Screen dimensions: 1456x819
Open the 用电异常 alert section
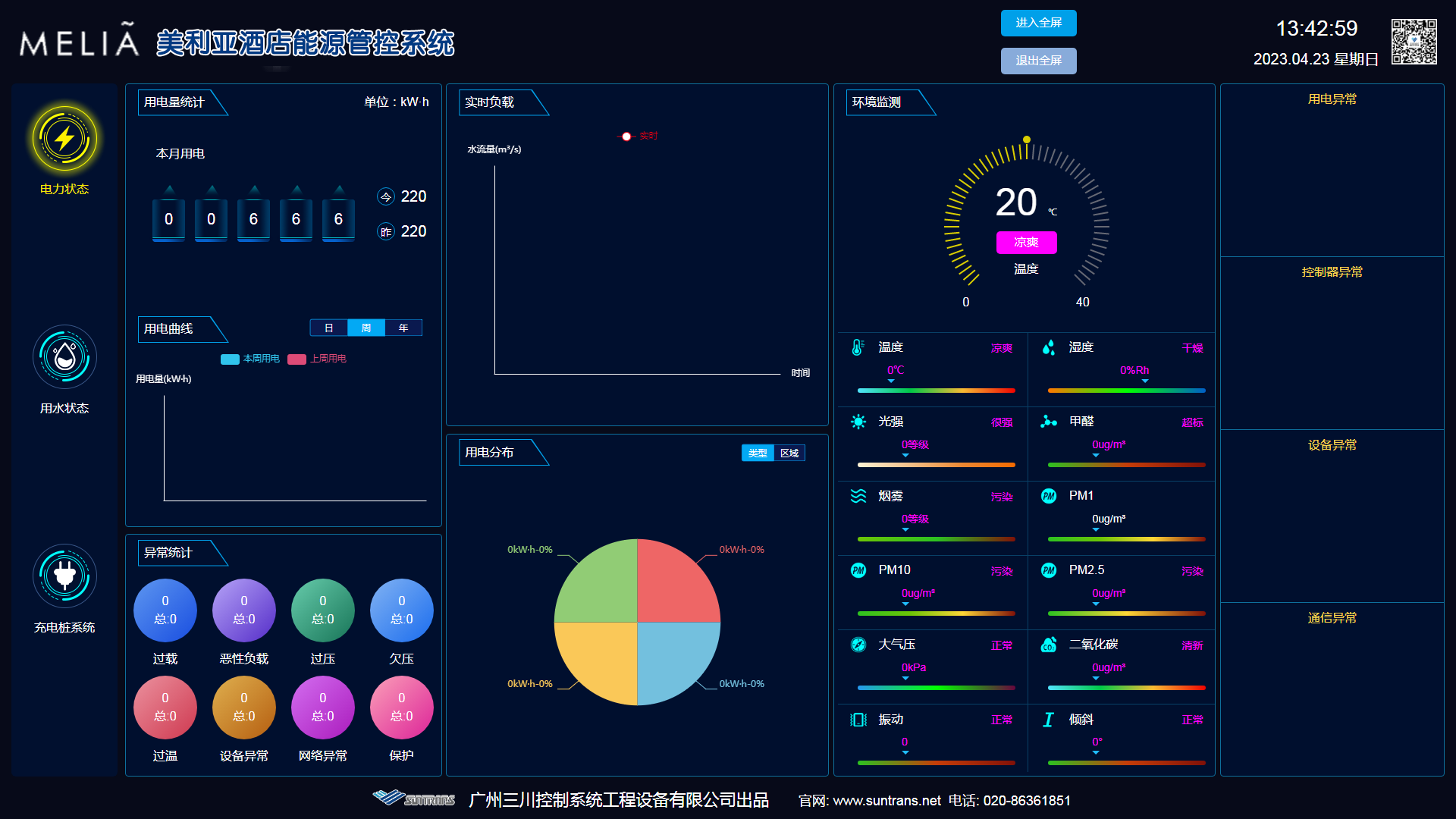[1332, 99]
